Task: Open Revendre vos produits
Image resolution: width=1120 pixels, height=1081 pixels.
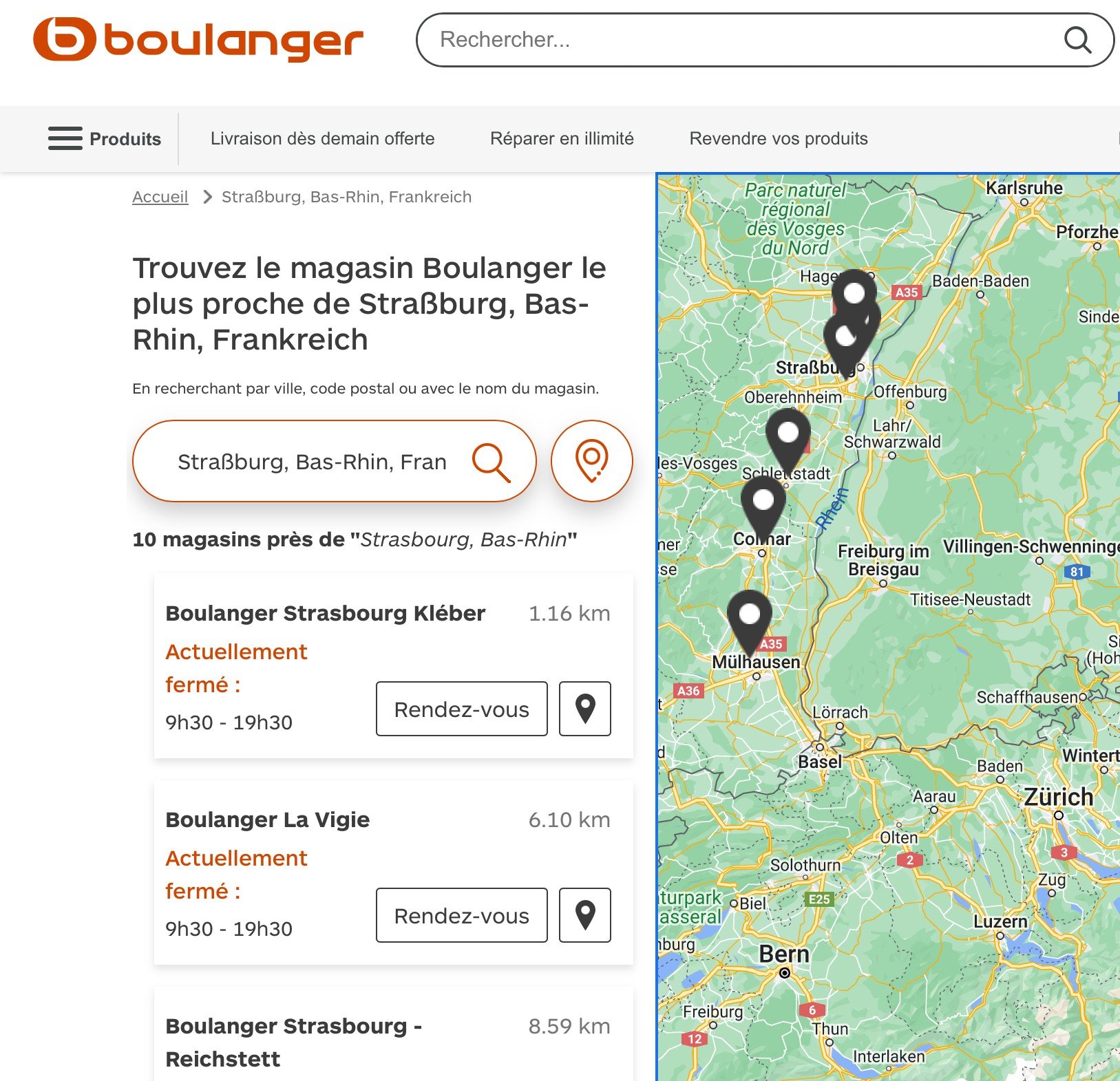Action: (x=779, y=138)
